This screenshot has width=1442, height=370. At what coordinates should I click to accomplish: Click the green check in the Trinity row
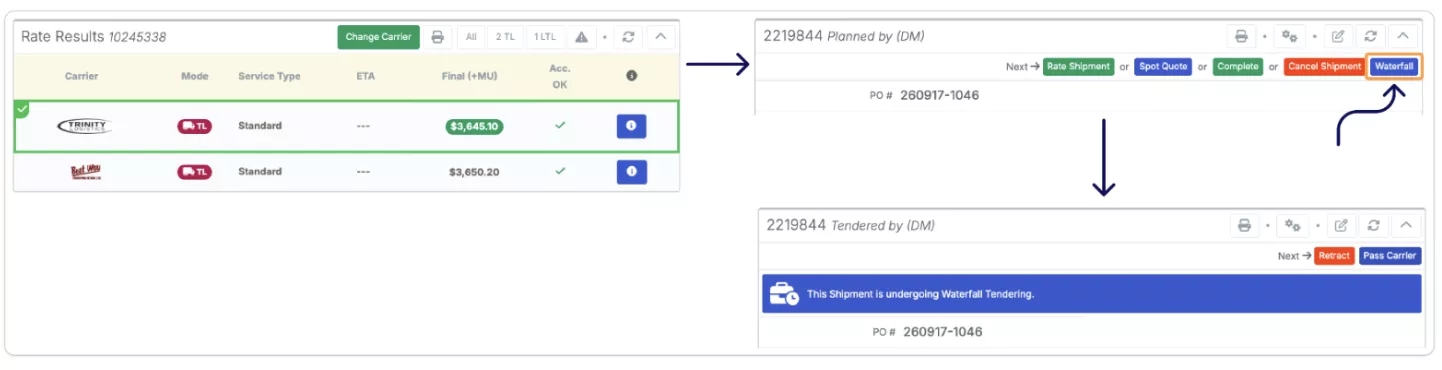[x=560, y=126]
